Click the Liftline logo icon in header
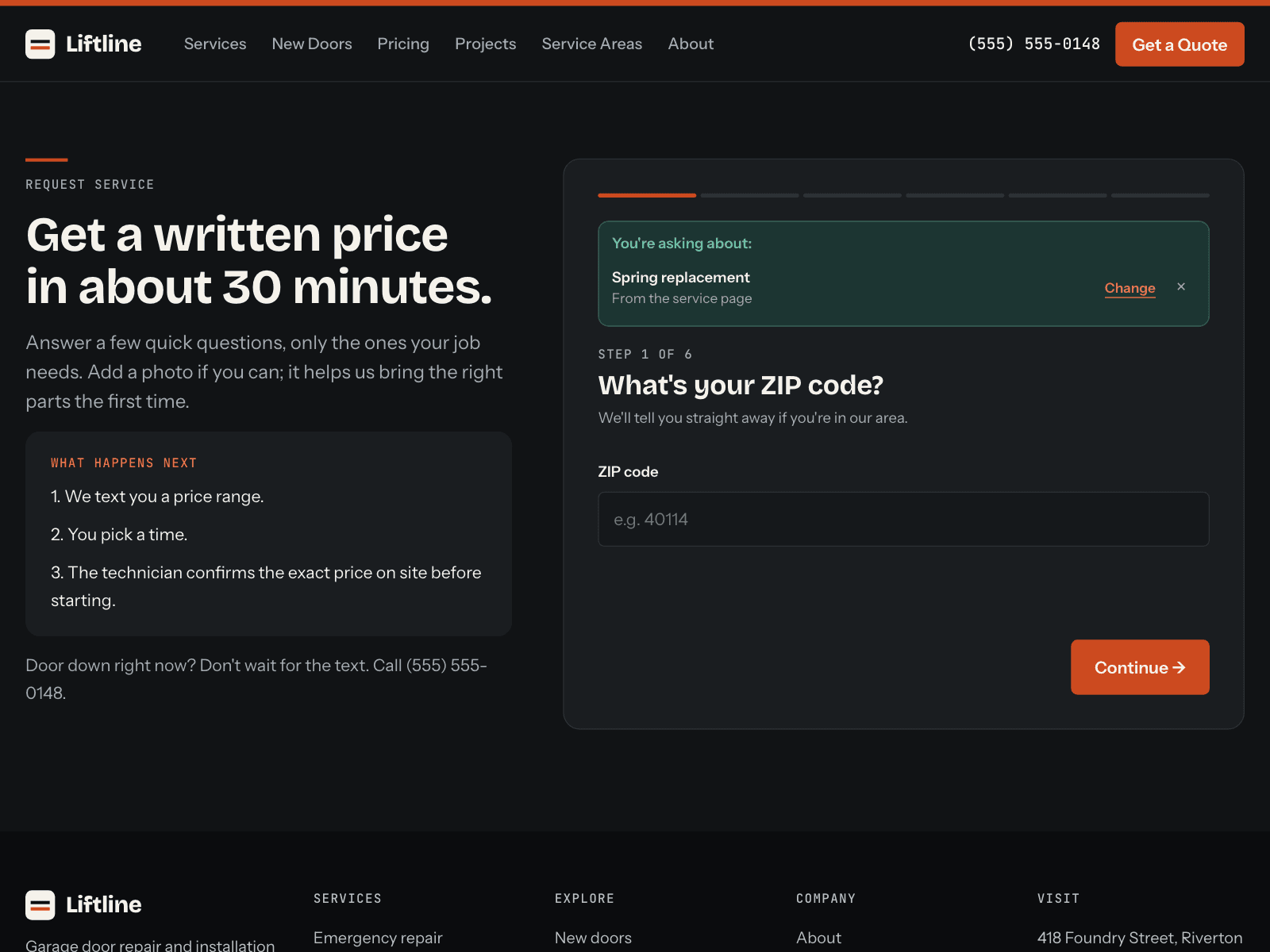Screen dimensions: 1270x952 click(40, 44)
